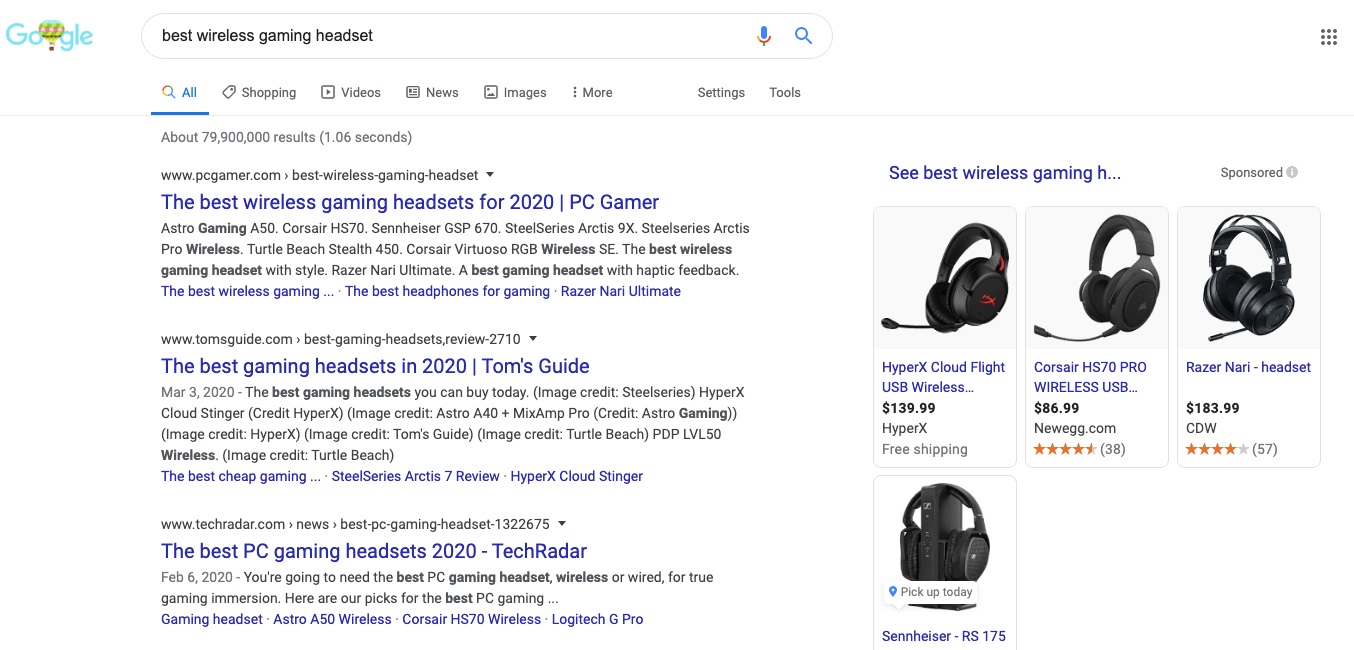Switch to the News tab
Image resolution: width=1354 pixels, height=650 pixels.
(x=432, y=92)
